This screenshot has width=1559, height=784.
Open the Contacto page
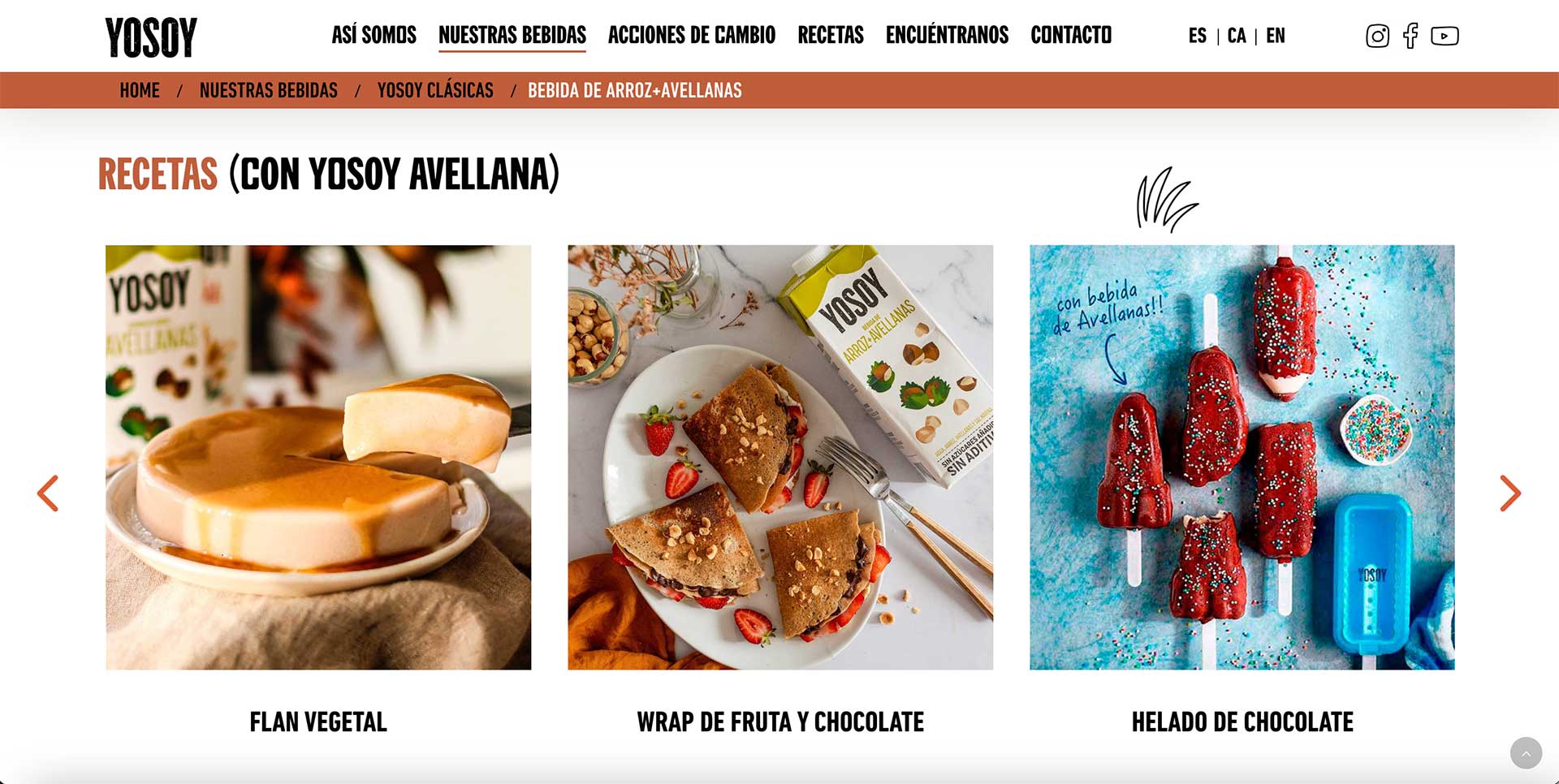pos(1071,35)
